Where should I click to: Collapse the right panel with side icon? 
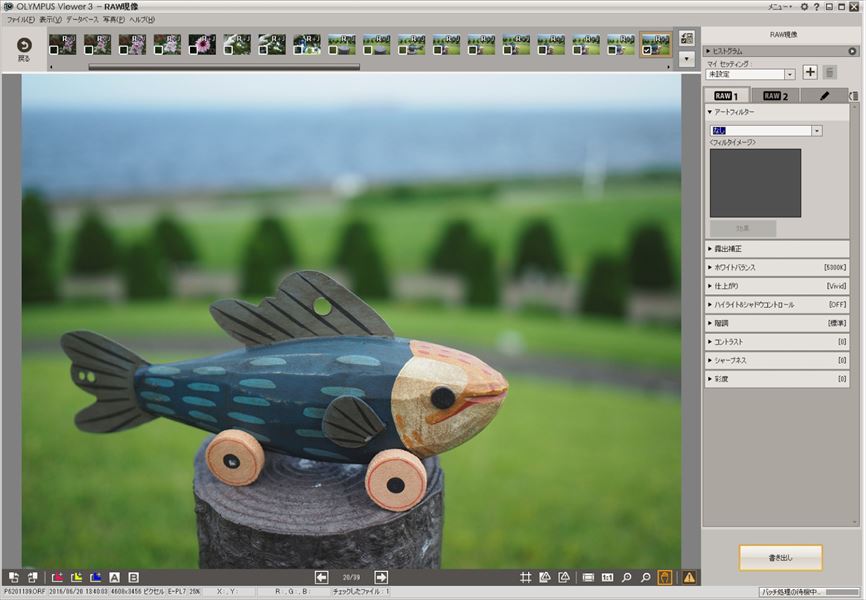coord(853,96)
